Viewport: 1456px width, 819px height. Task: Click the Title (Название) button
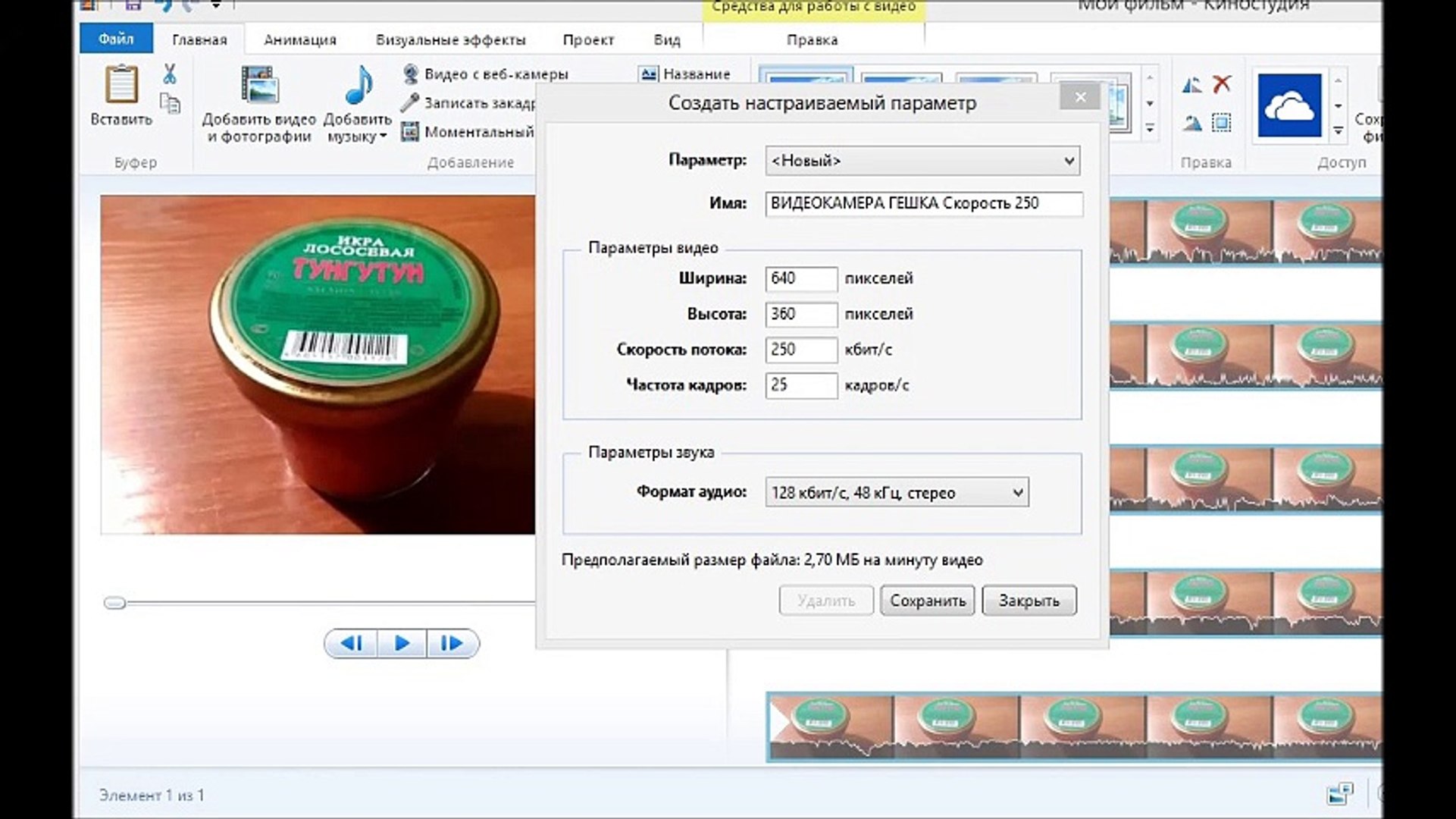[685, 74]
